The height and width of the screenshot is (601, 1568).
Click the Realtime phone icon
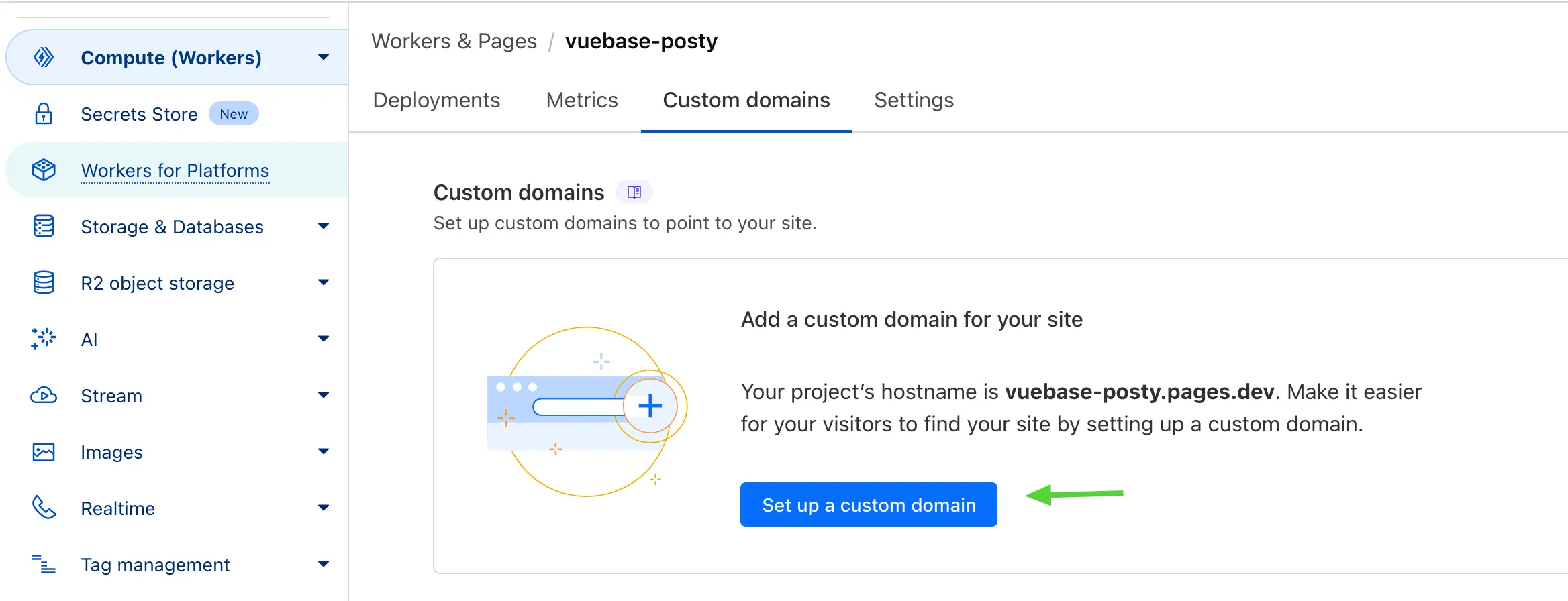click(x=44, y=508)
